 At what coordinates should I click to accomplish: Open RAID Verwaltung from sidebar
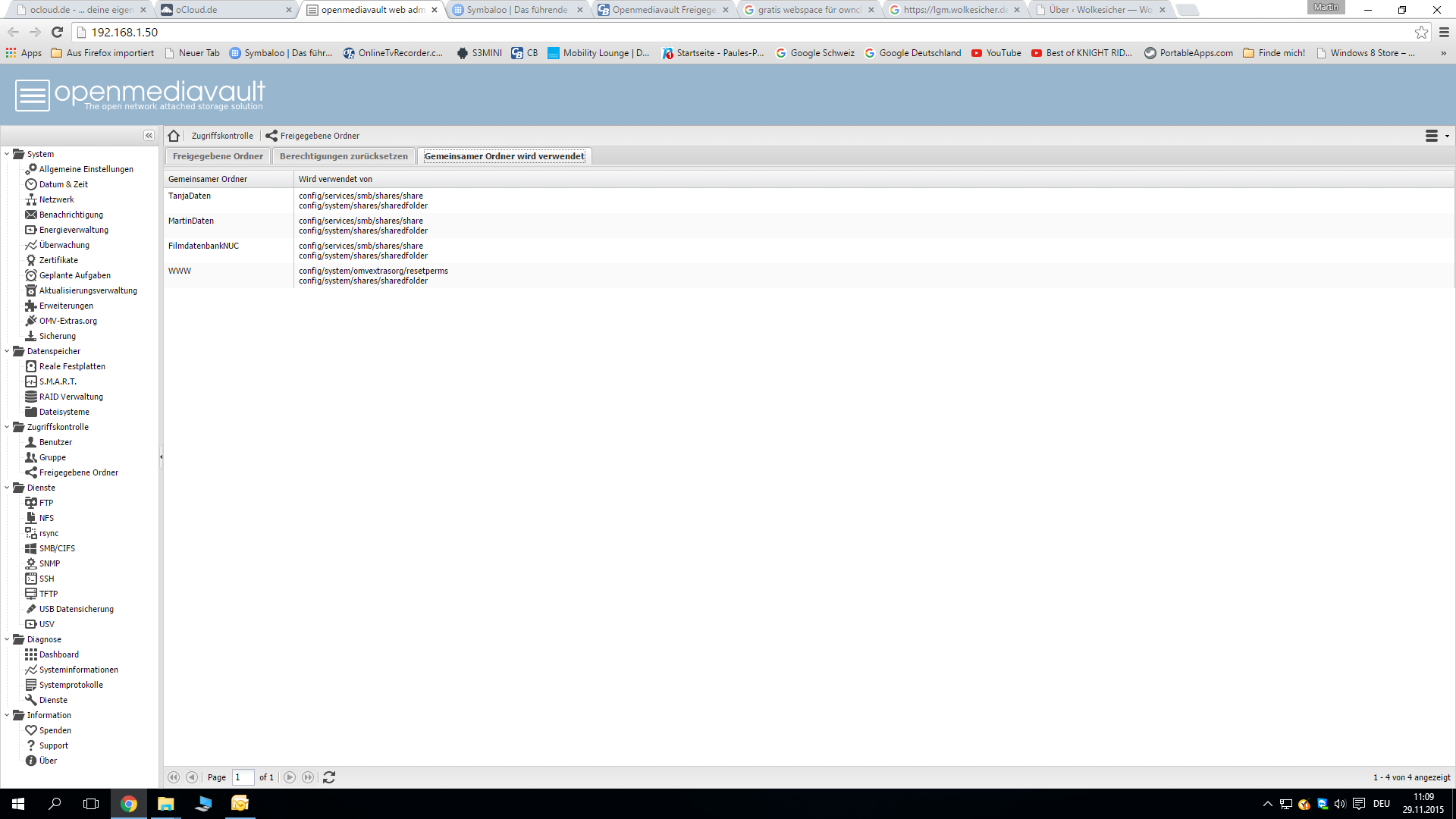click(71, 397)
